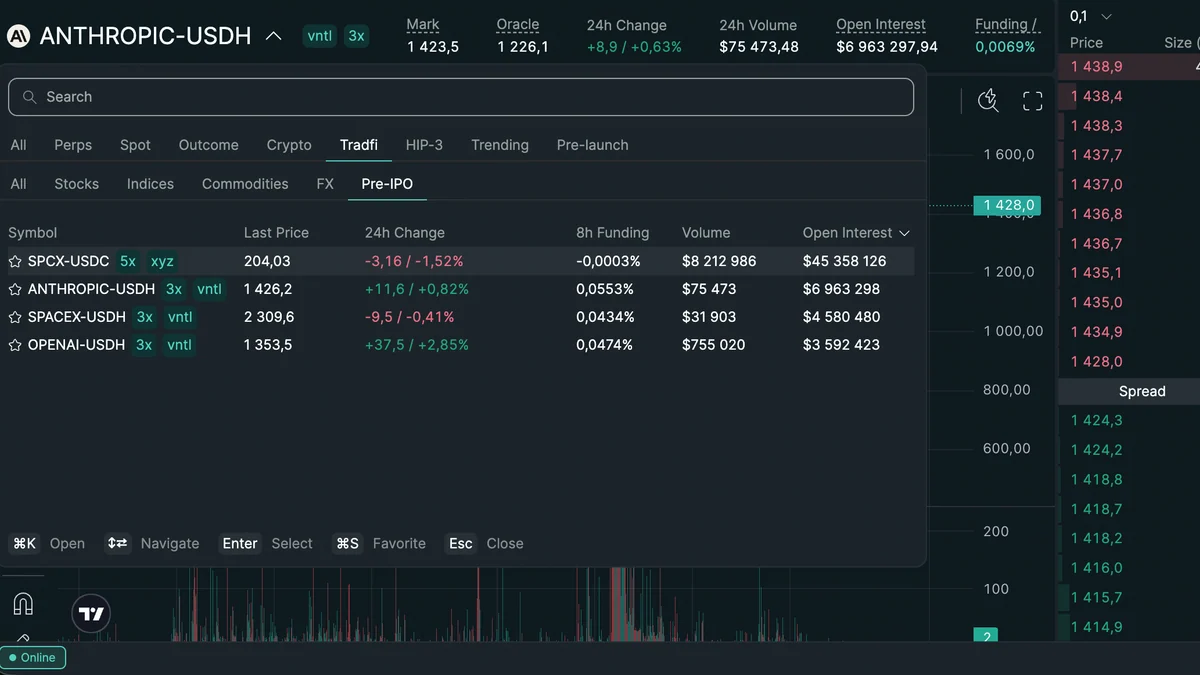This screenshot has height=675, width=1200.
Task: Select the magnet tool in chart sidebar
Action: 23,604
